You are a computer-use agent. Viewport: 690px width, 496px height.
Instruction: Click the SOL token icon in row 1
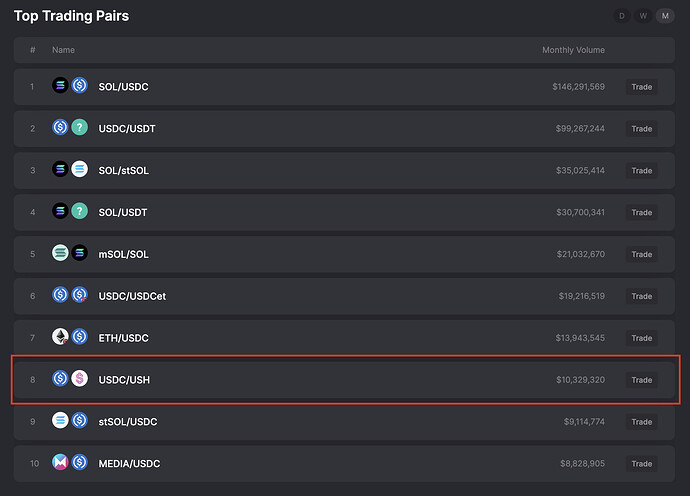(60, 85)
